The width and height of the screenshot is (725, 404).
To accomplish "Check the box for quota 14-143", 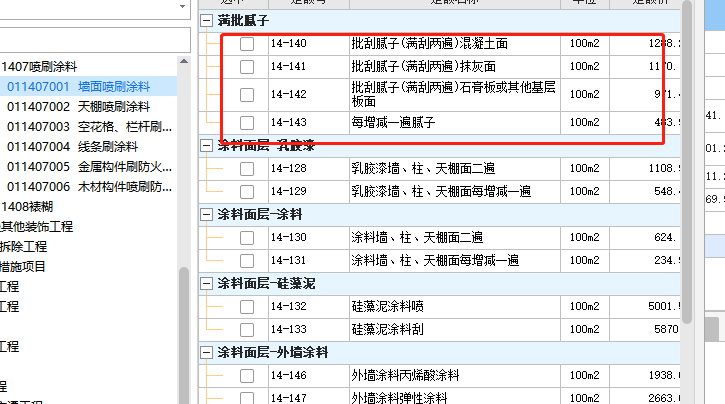I will [x=247, y=123].
